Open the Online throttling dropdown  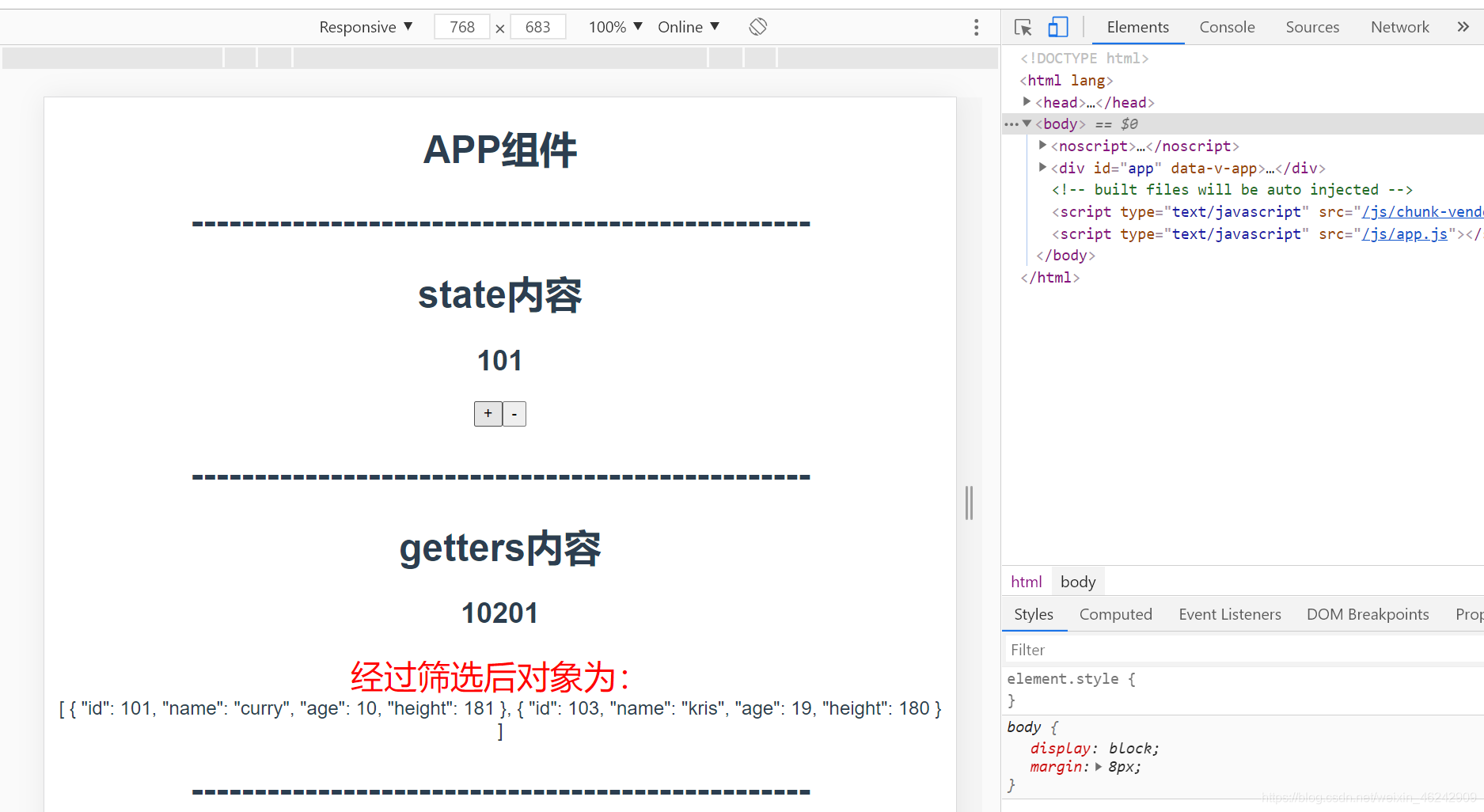pos(689,27)
